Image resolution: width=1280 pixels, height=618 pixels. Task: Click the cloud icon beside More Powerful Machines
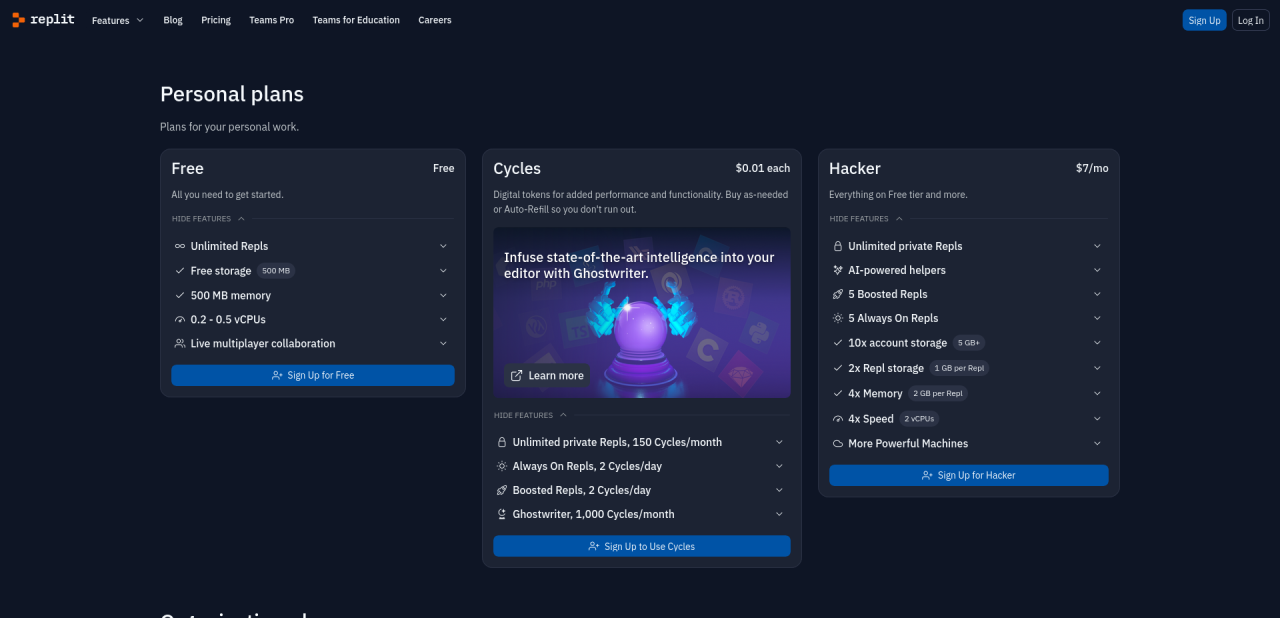click(x=838, y=443)
